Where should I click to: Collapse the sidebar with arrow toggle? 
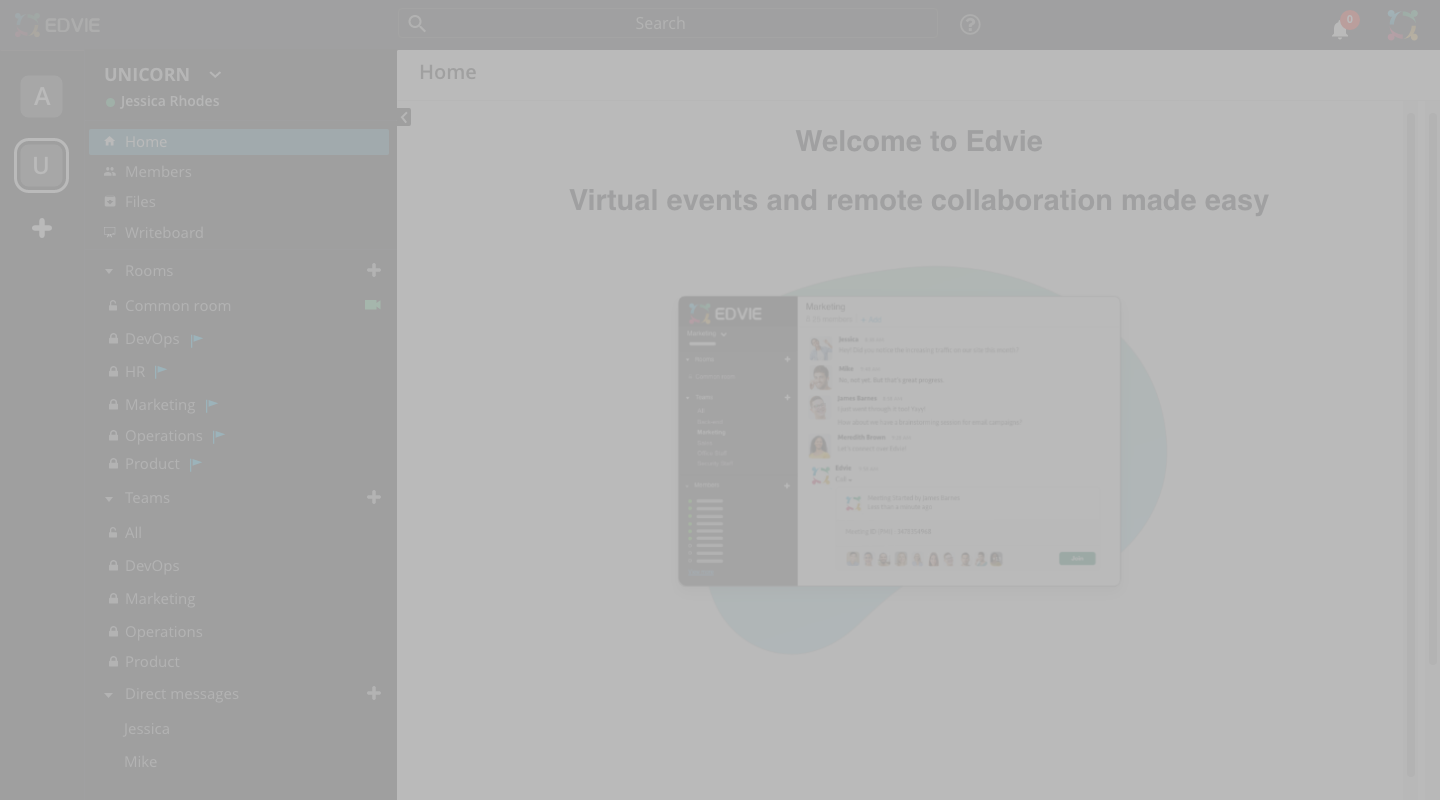[x=403, y=117]
